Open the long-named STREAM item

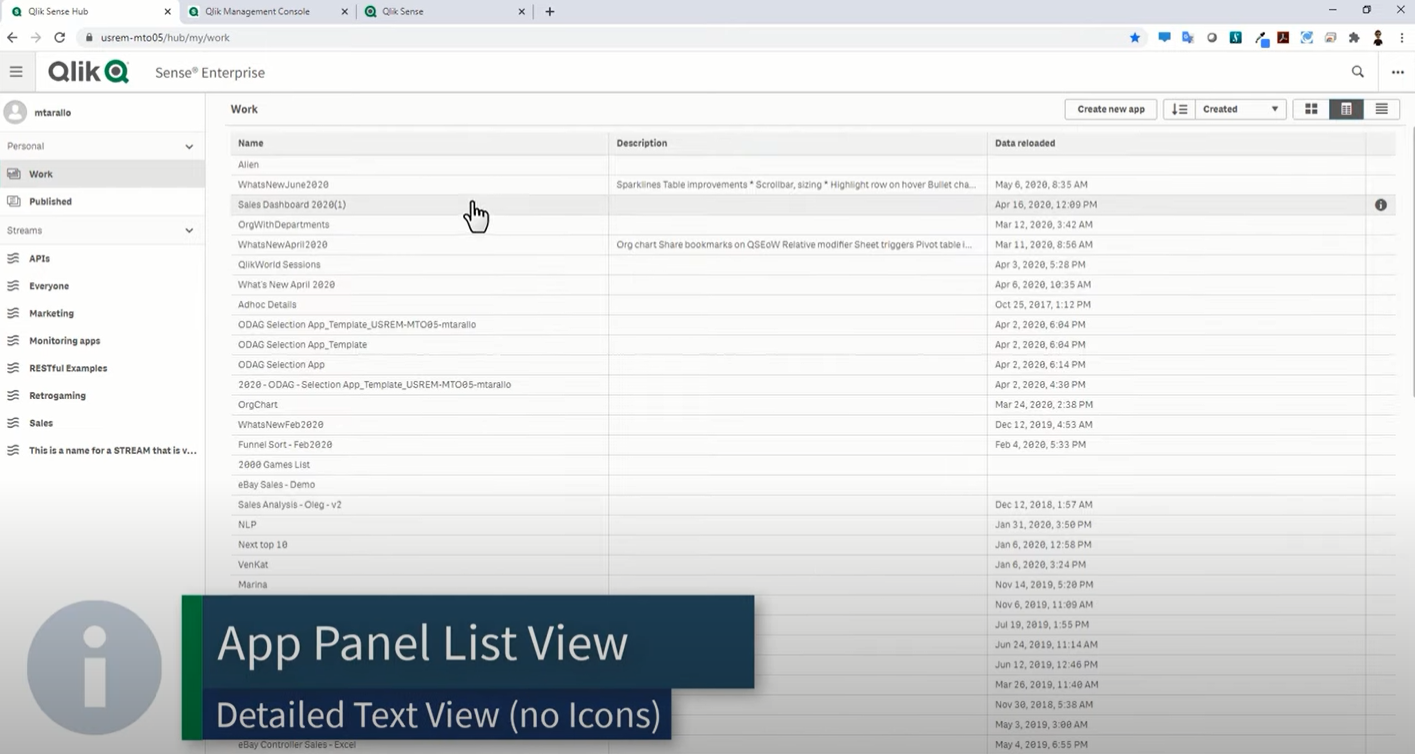102,451
